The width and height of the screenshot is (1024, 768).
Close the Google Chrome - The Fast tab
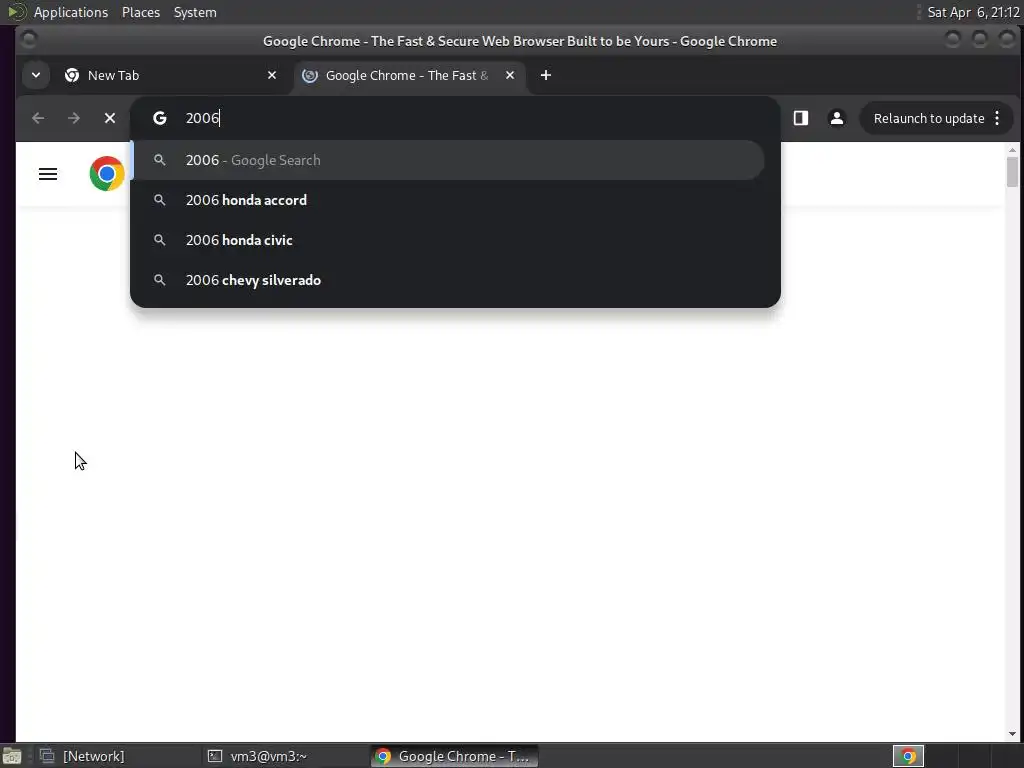[x=510, y=75]
